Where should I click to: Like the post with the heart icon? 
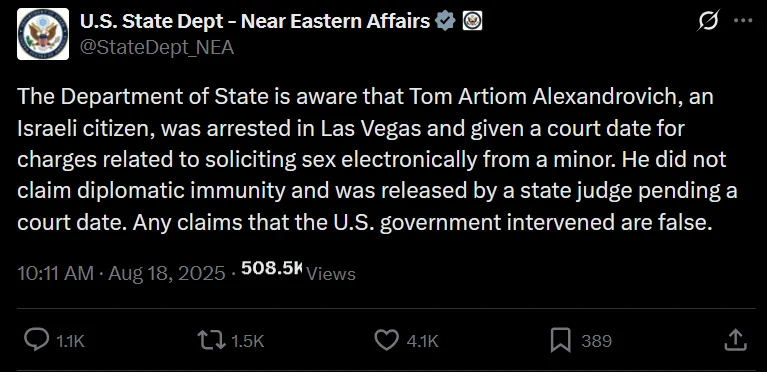coord(386,340)
